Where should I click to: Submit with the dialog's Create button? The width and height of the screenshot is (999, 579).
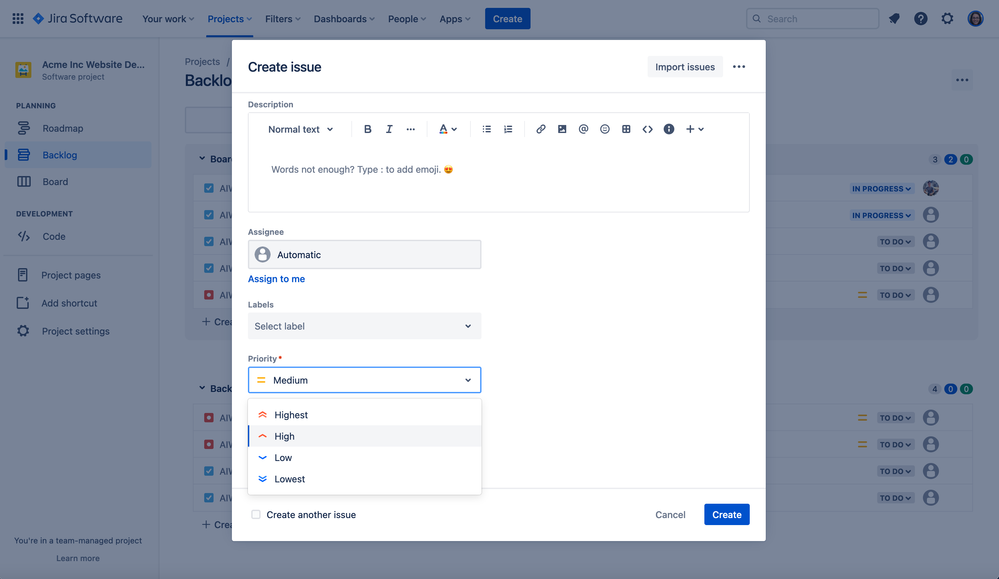pos(726,515)
